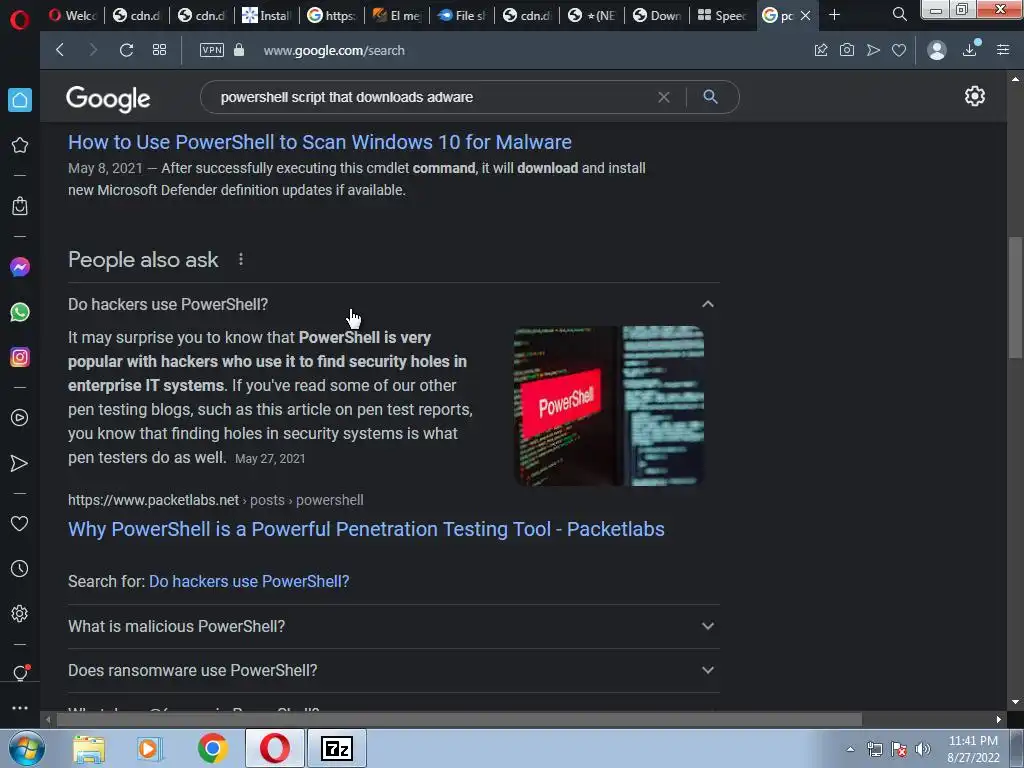The height and width of the screenshot is (768, 1024).
Task: Open the Opera menu logo
Action: click(20, 20)
